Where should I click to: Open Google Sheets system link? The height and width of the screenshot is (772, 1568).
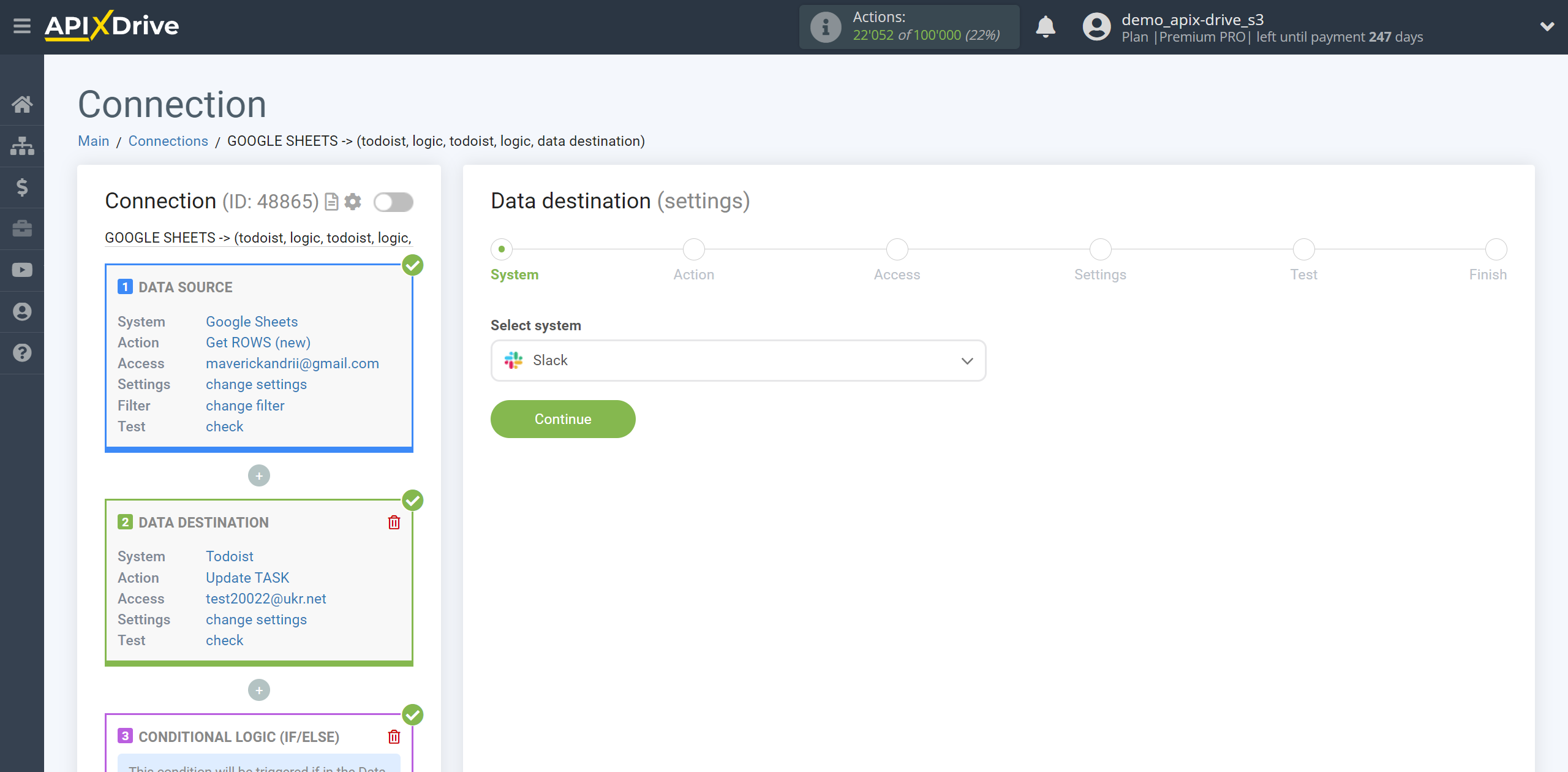pos(252,322)
